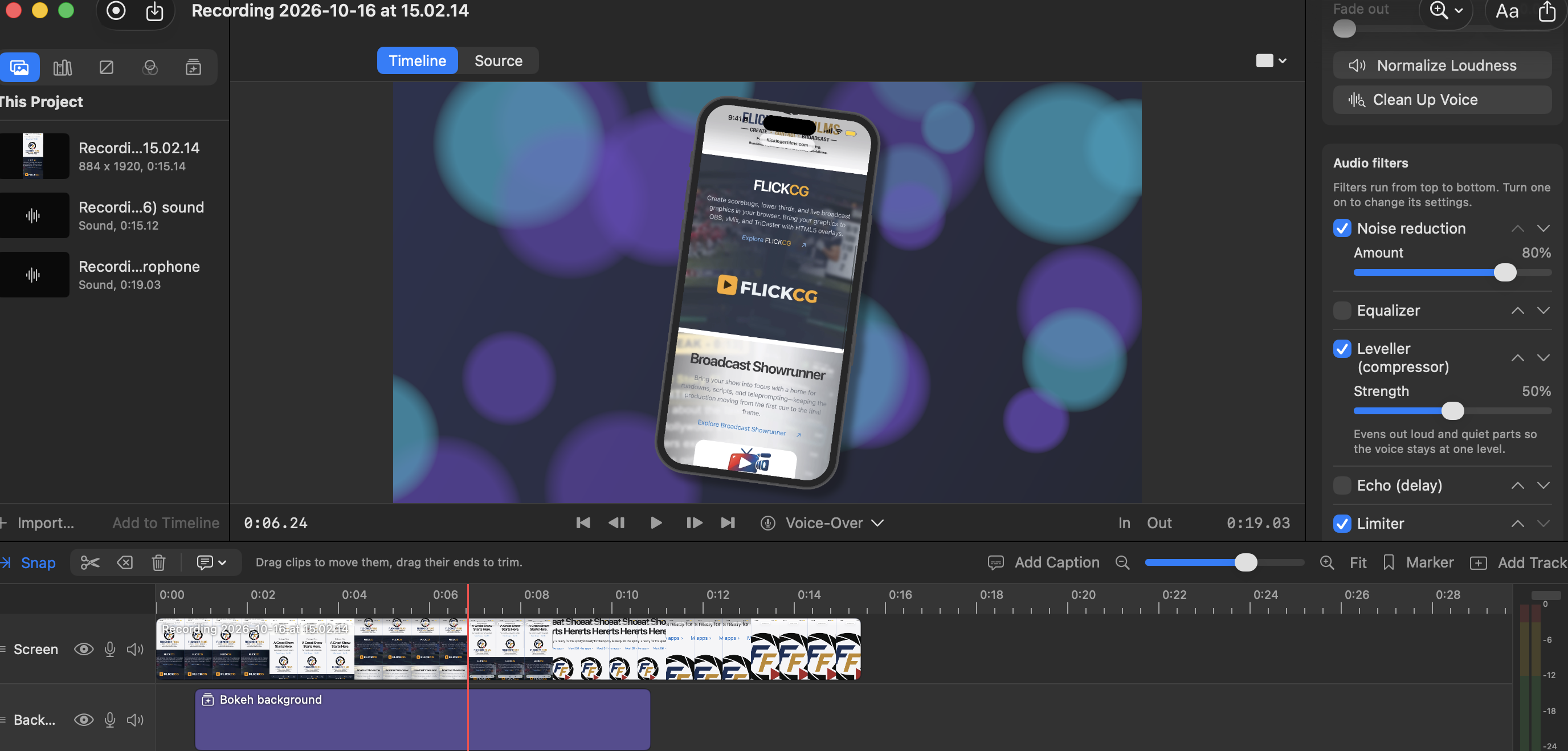
Task: Click the trash delete icon in timeline toolbar
Action: 158,562
